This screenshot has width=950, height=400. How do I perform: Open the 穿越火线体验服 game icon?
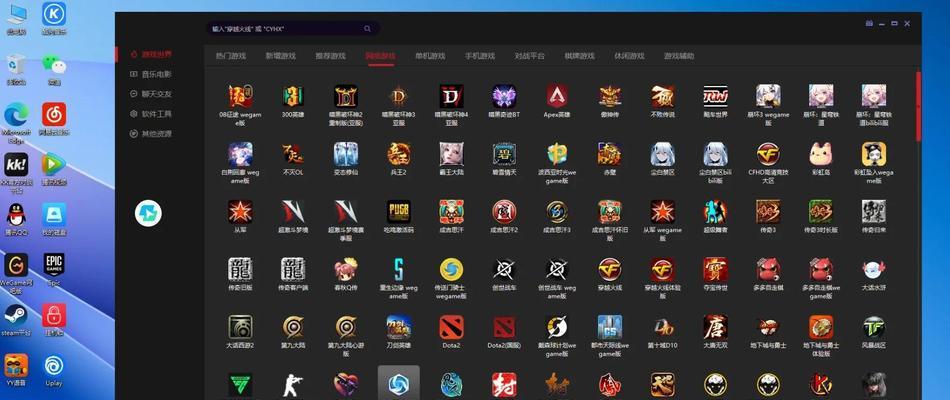click(663, 269)
